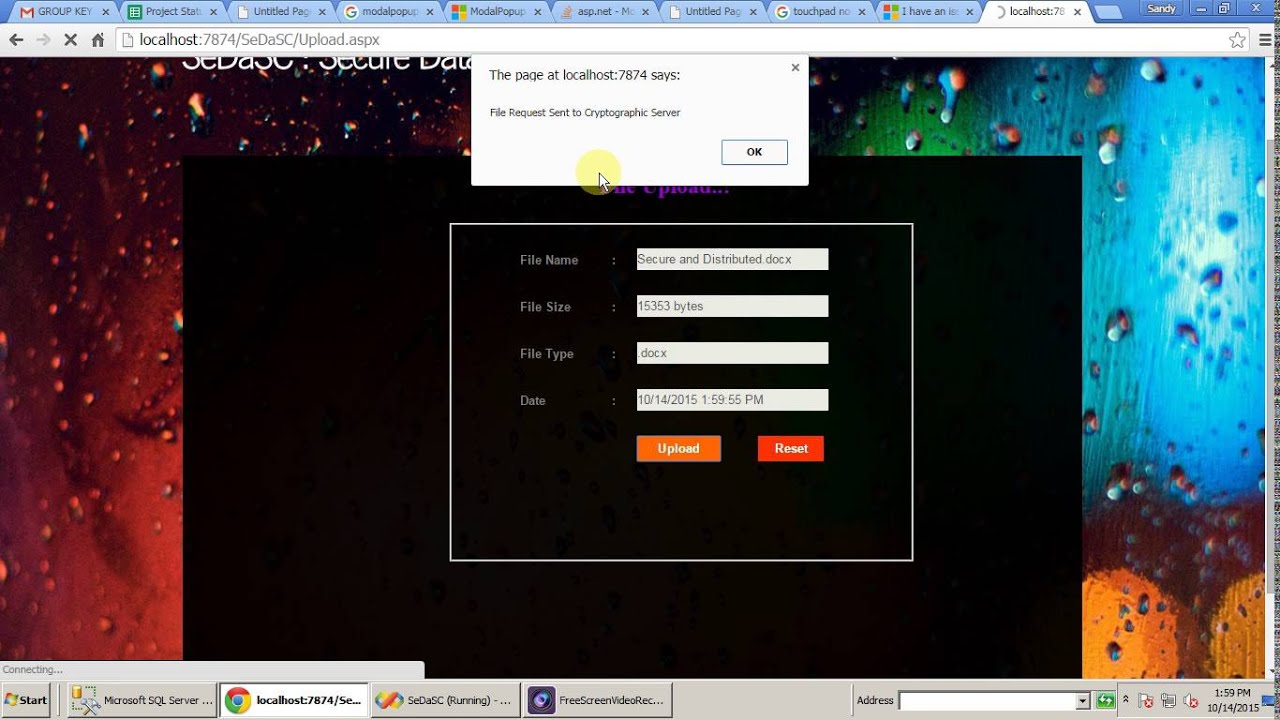1280x720 pixels.
Task: Click the File Type label
Action: tap(547, 354)
